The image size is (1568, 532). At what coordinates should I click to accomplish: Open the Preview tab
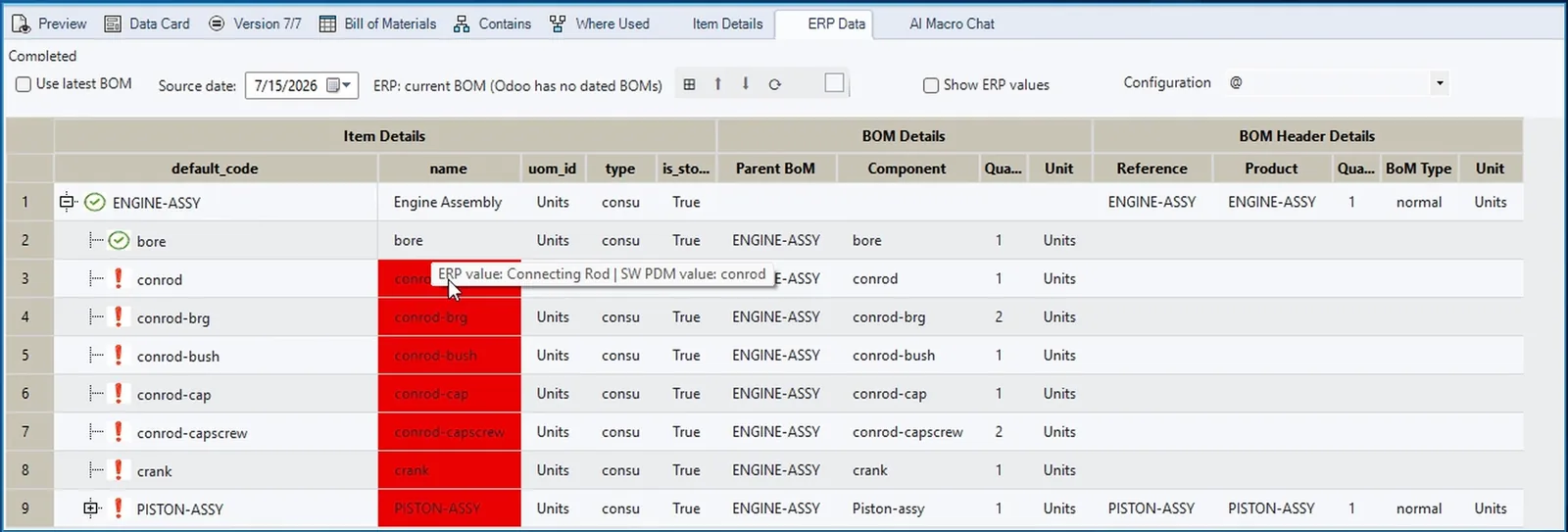(x=49, y=24)
